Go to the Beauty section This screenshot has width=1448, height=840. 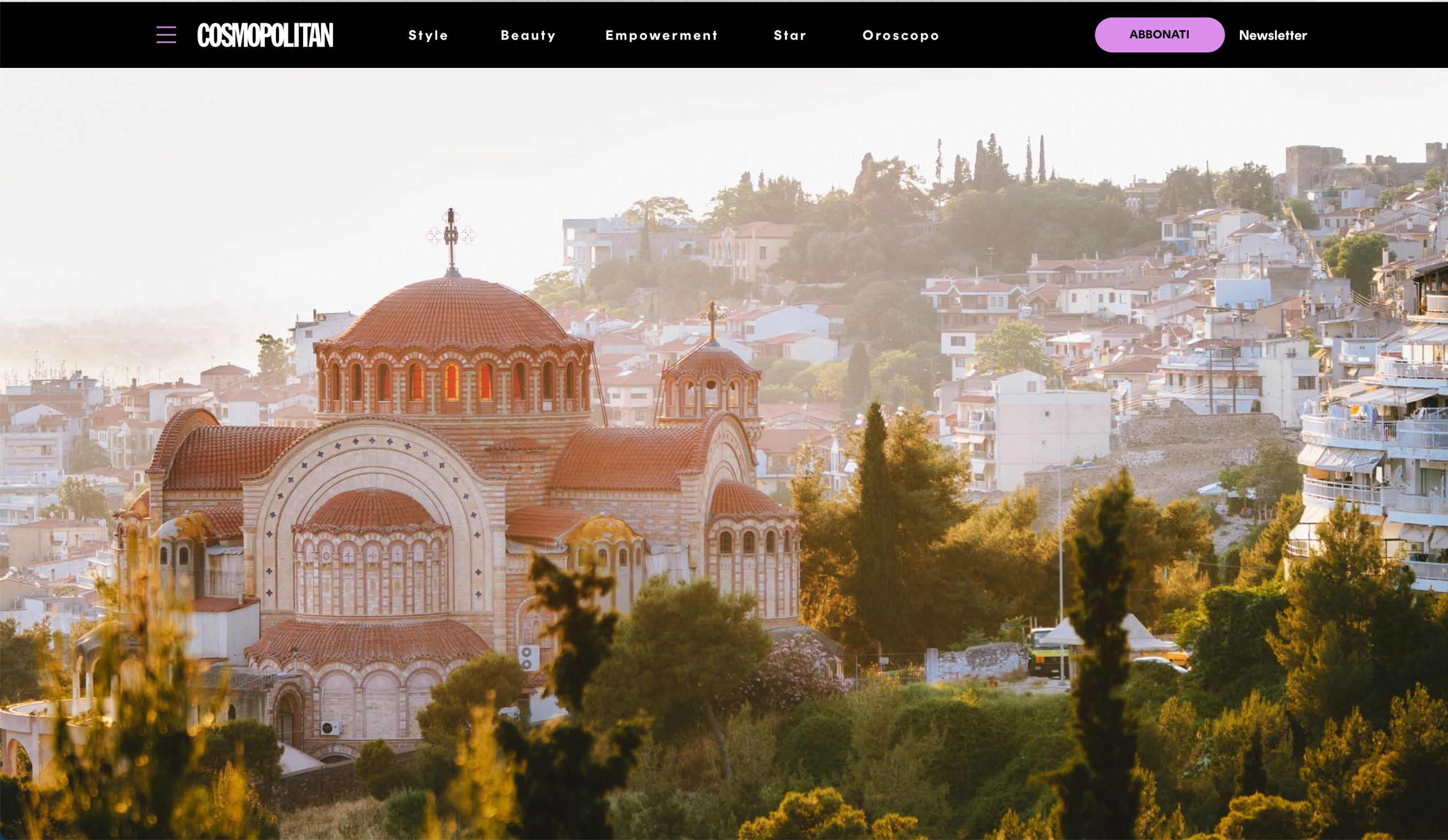point(528,36)
